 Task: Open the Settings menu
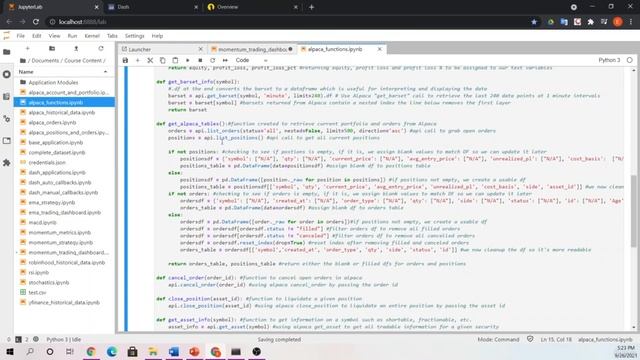click(x=135, y=36)
